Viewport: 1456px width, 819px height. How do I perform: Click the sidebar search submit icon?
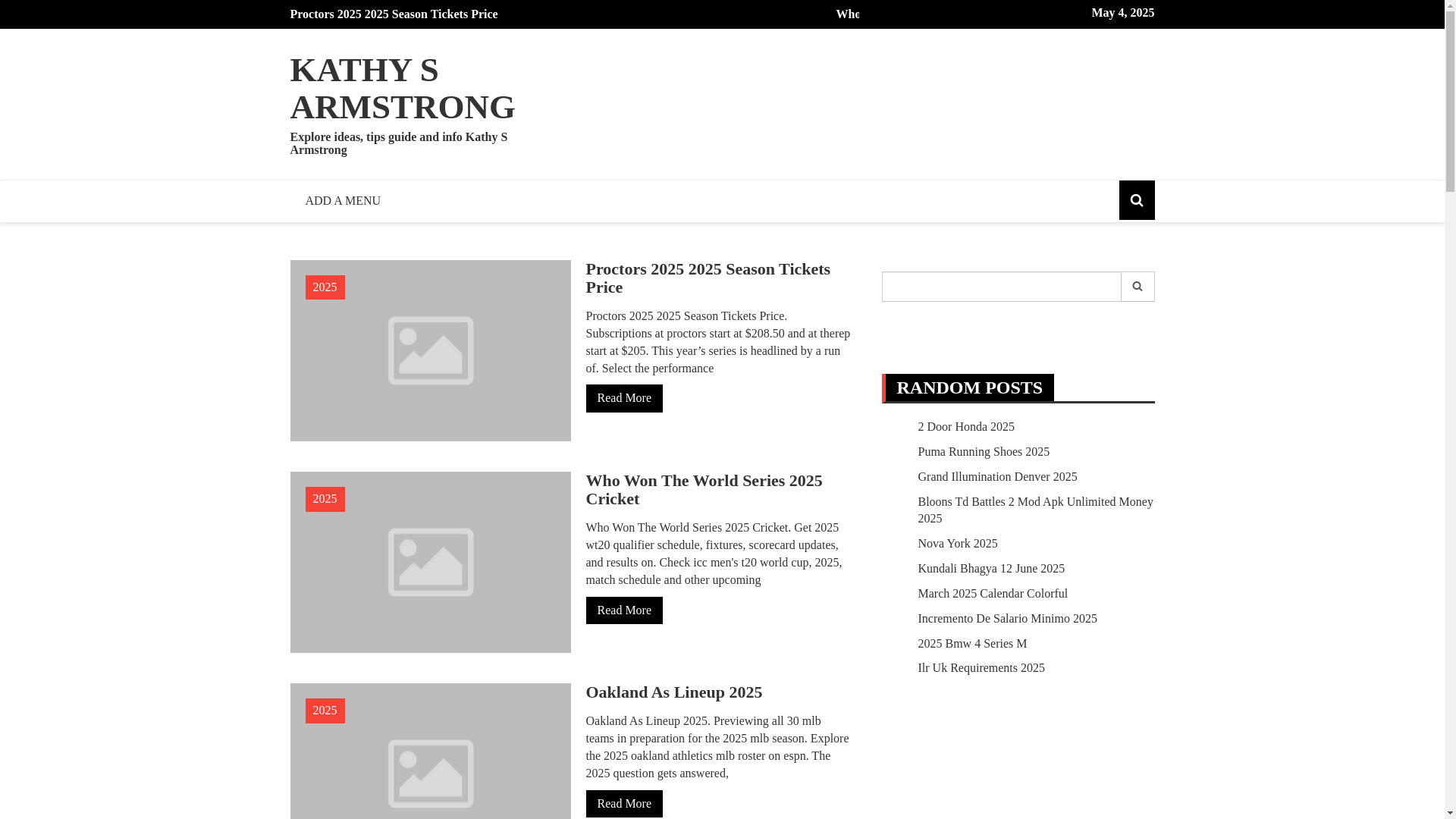tap(1137, 287)
